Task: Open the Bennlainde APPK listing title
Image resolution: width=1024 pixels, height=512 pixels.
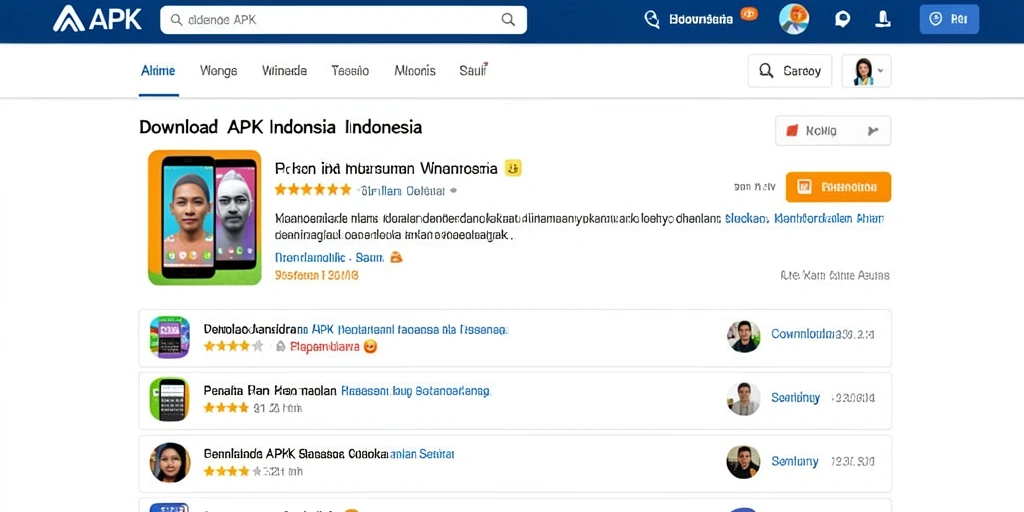Action: tap(329, 453)
